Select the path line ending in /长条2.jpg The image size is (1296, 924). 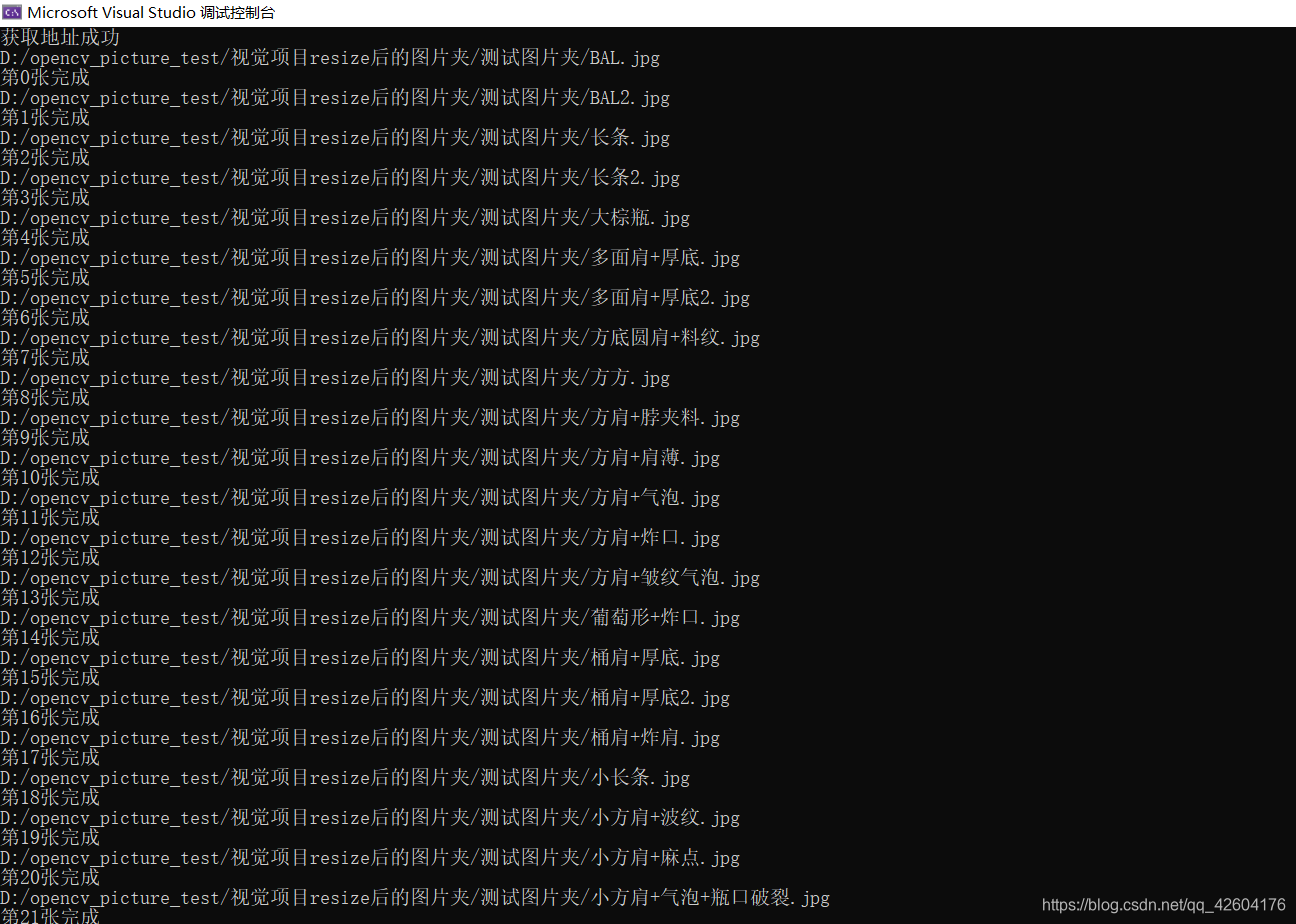[340, 178]
